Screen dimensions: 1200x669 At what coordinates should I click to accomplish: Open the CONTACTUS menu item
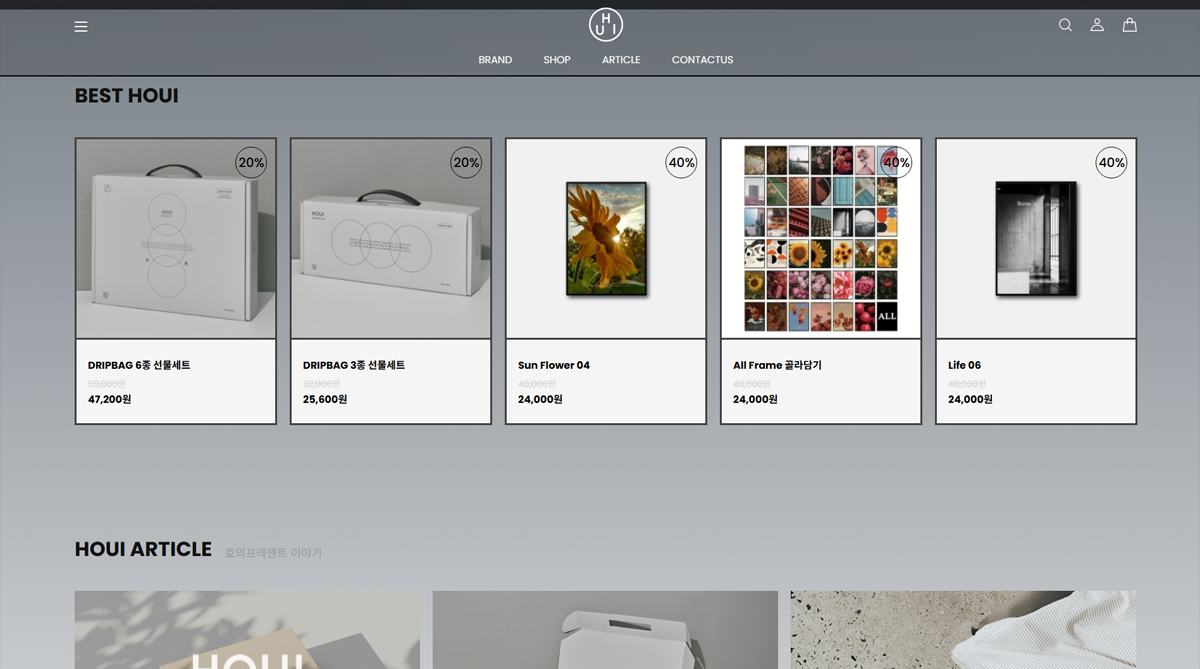[x=702, y=60]
